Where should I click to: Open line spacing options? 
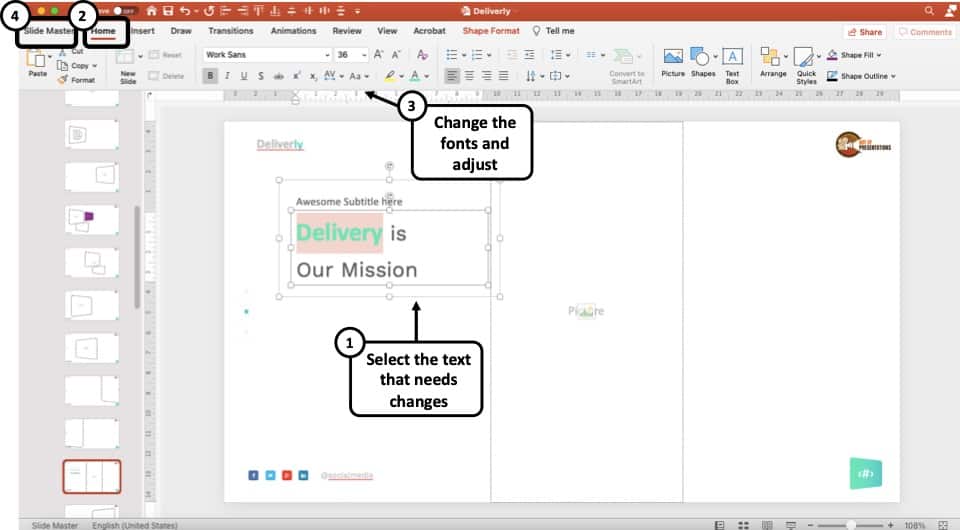click(x=560, y=54)
